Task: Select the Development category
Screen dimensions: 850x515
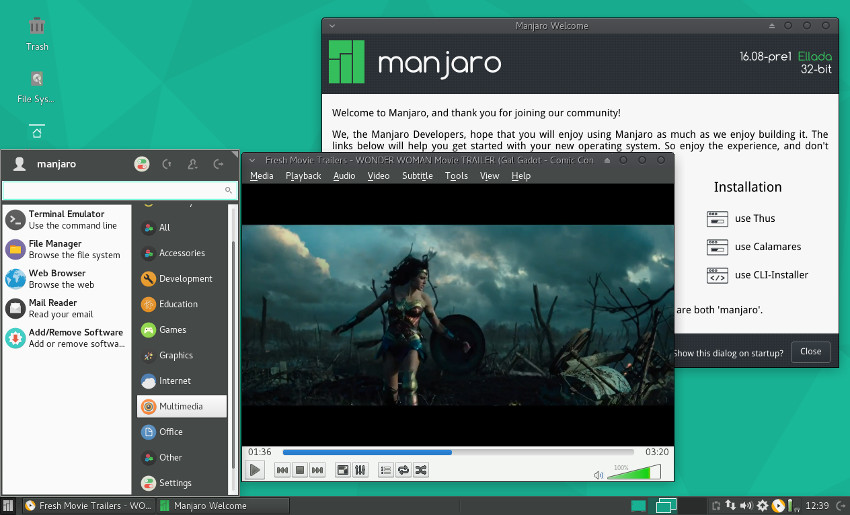Action: click(x=182, y=279)
